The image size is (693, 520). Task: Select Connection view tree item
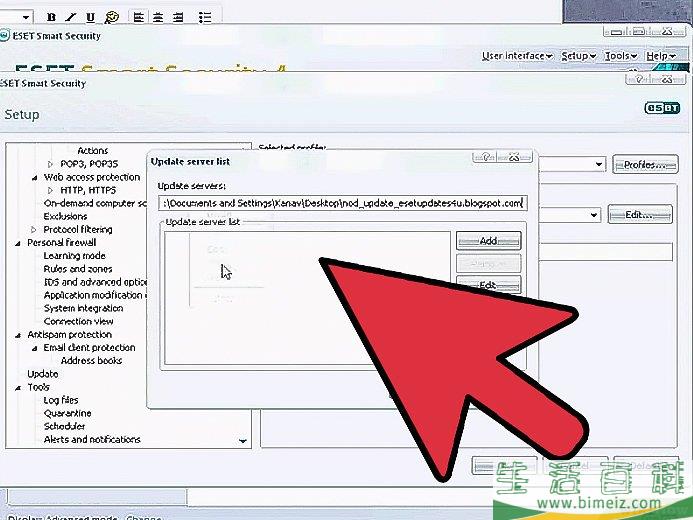78,321
